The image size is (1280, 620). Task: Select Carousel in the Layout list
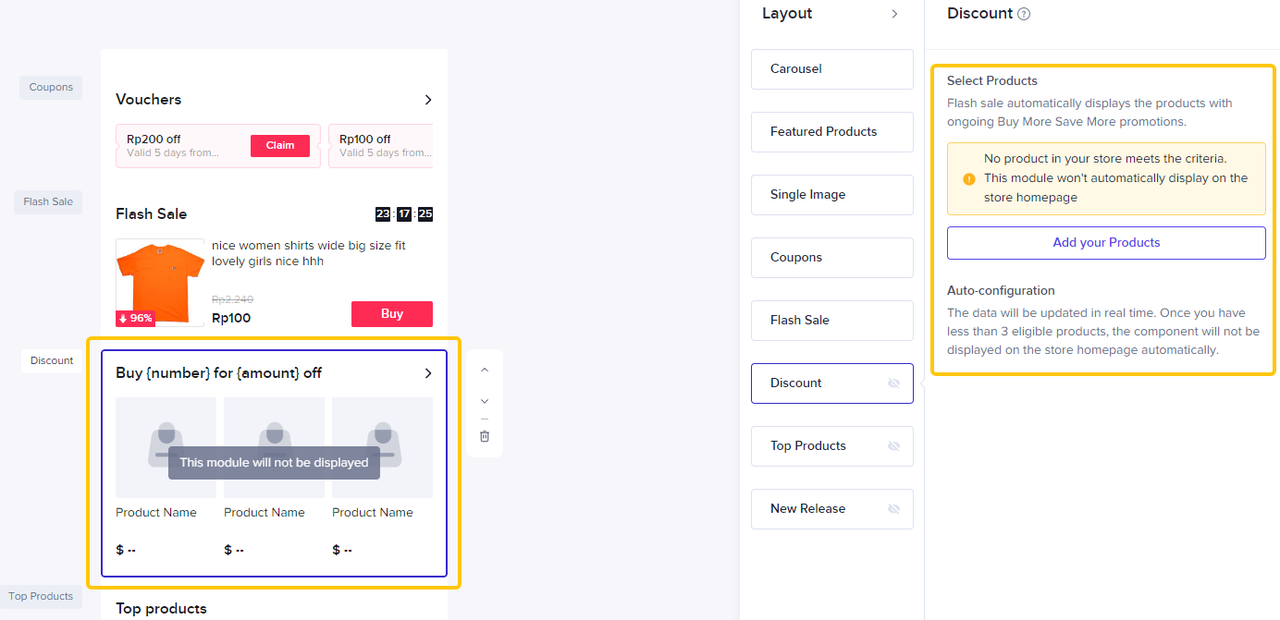point(832,69)
